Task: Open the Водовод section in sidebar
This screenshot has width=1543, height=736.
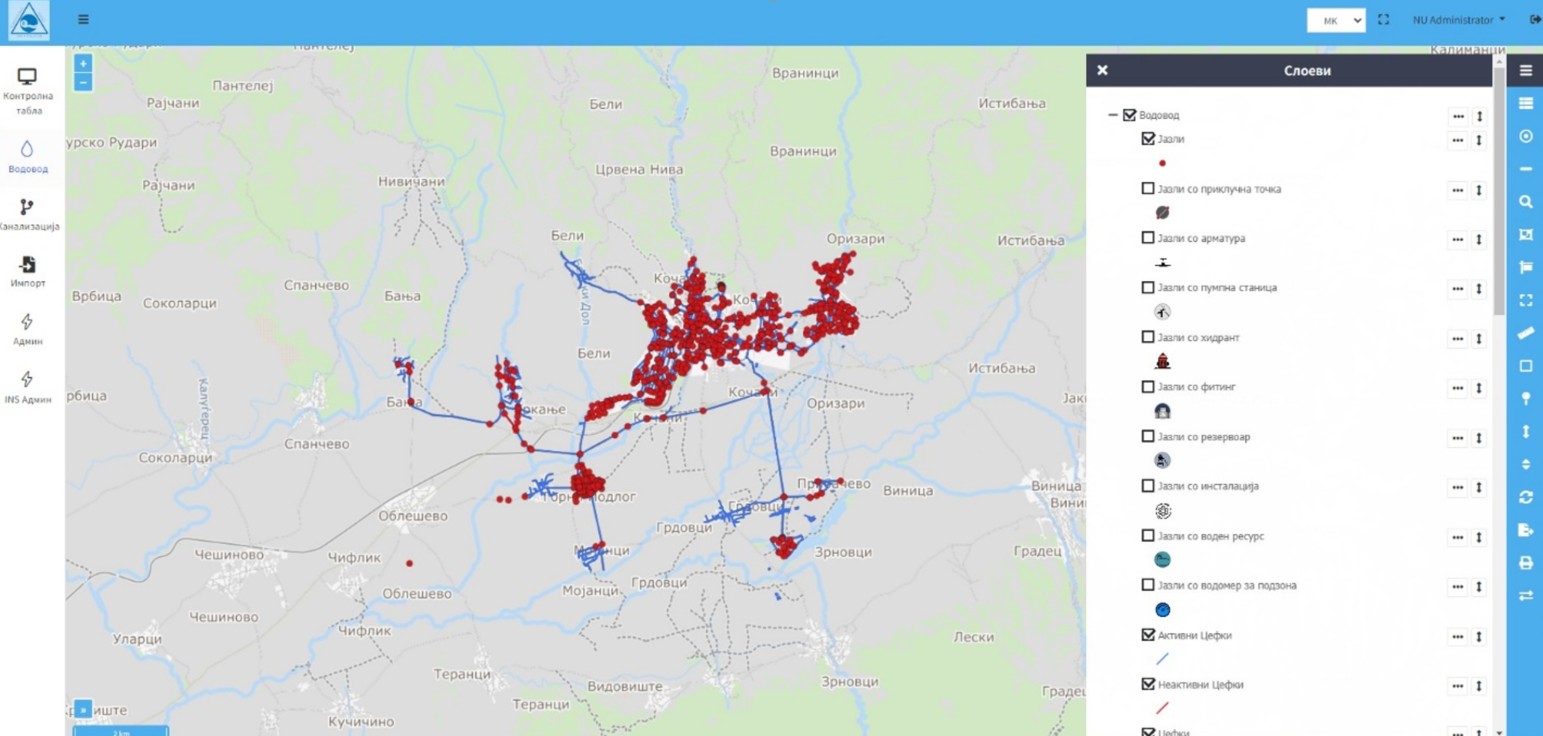Action: (x=28, y=157)
